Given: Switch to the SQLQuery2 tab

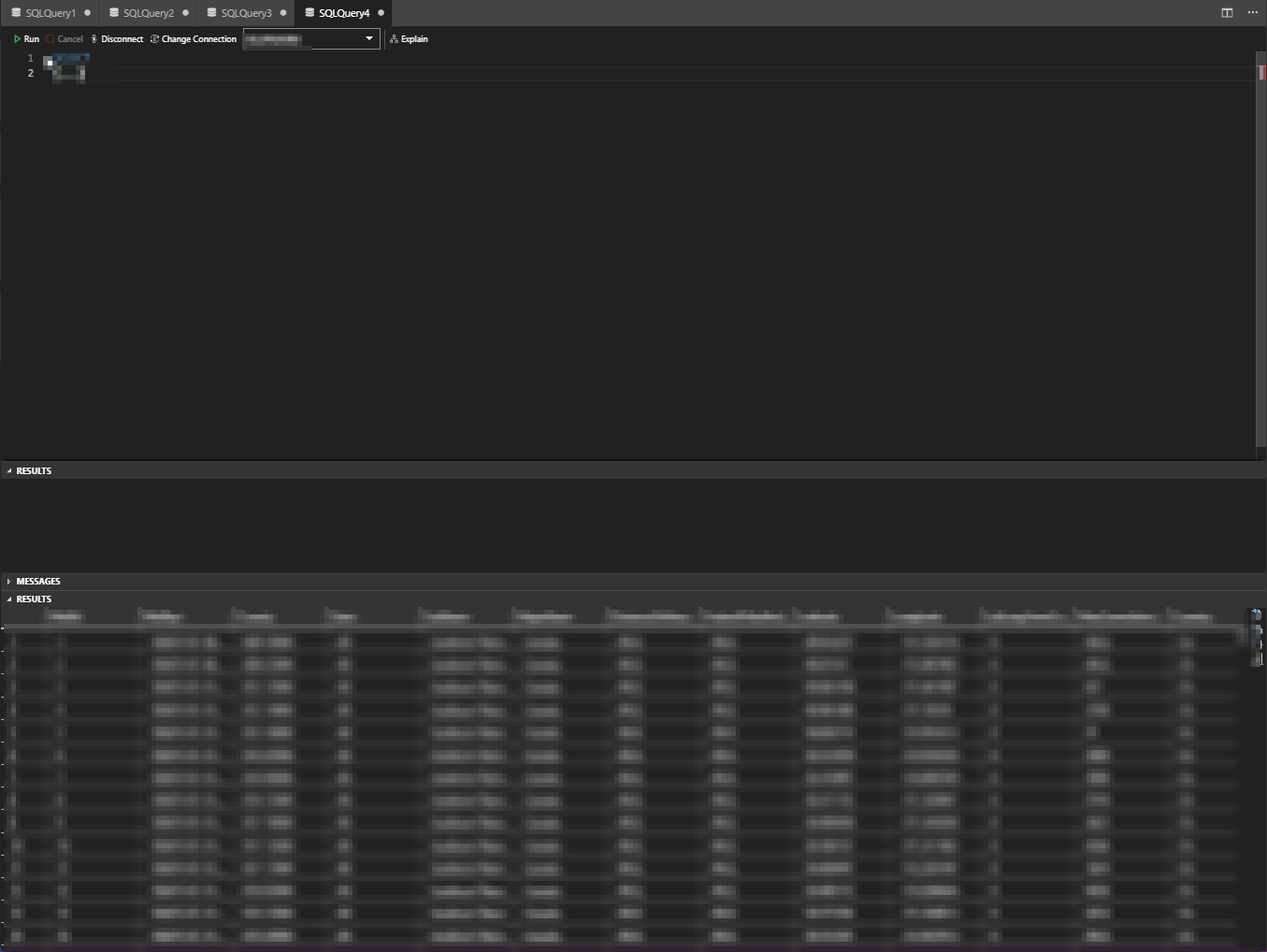Looking at the screenshot, I should click(148, 13).
